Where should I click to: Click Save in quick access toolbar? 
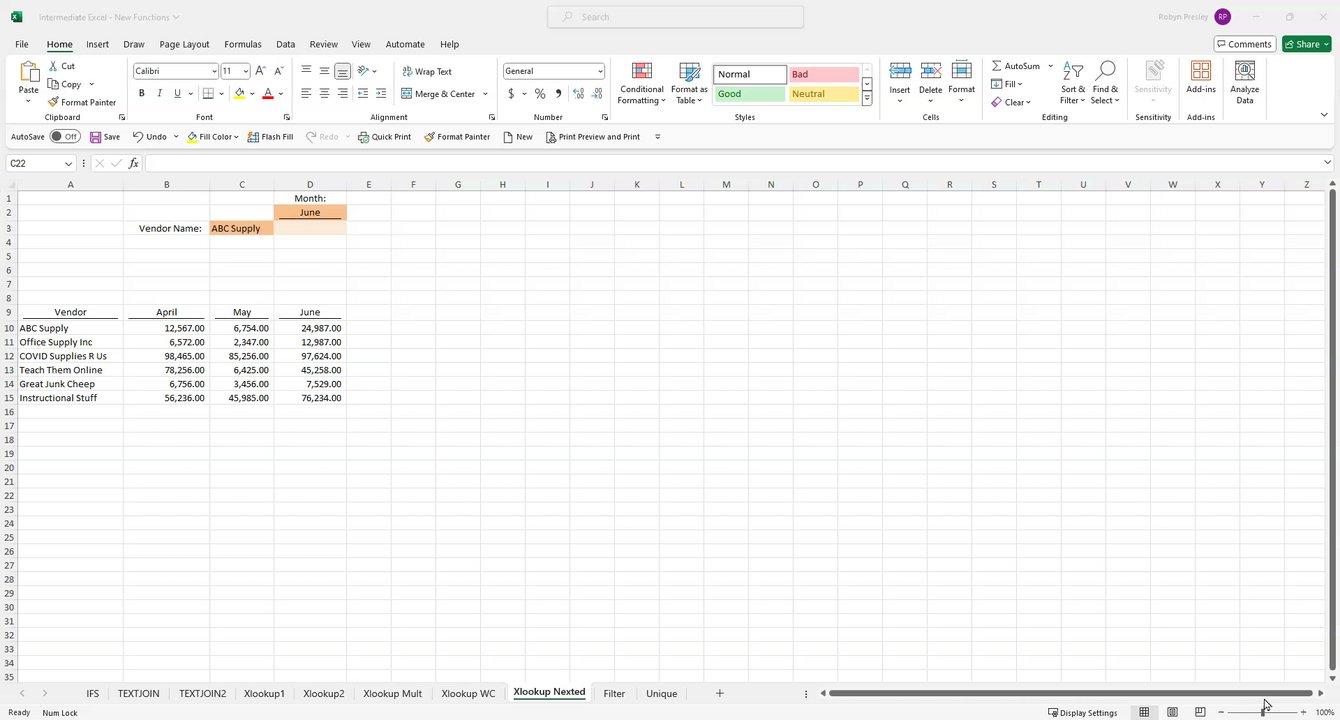[x=105, y=137]
